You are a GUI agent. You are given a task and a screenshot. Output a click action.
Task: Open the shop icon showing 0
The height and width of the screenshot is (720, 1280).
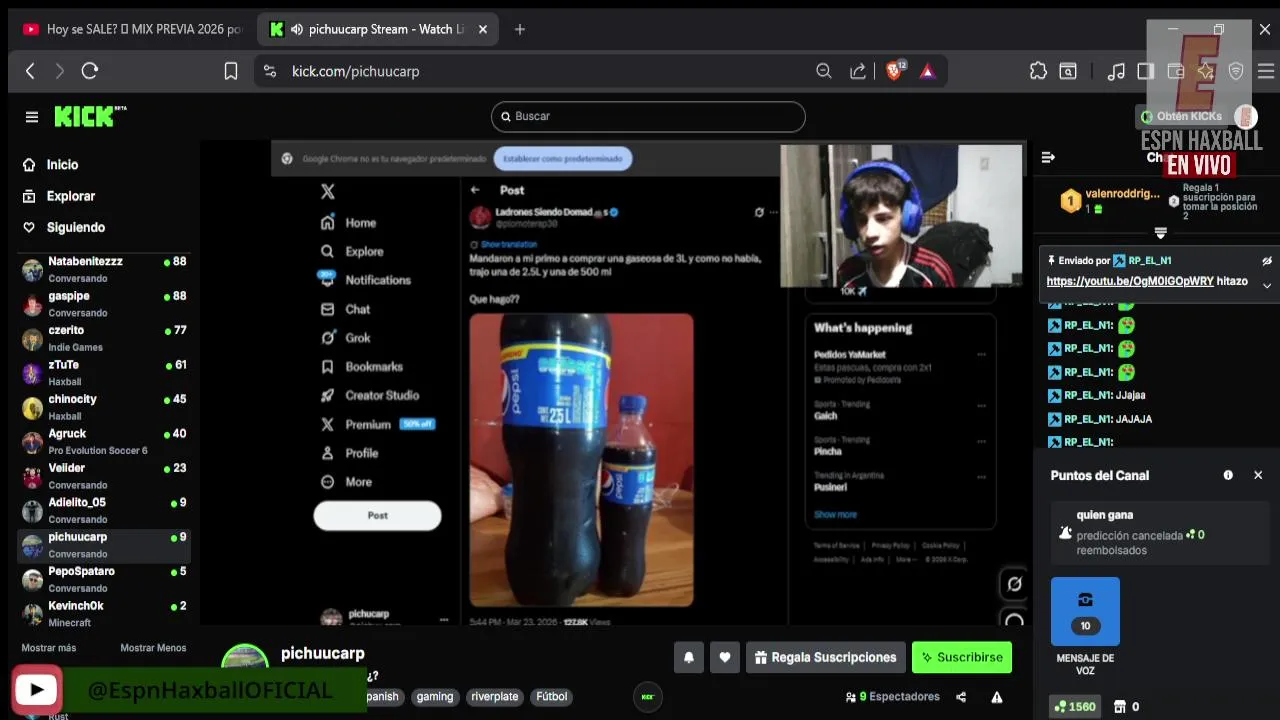click(1126, 706)
